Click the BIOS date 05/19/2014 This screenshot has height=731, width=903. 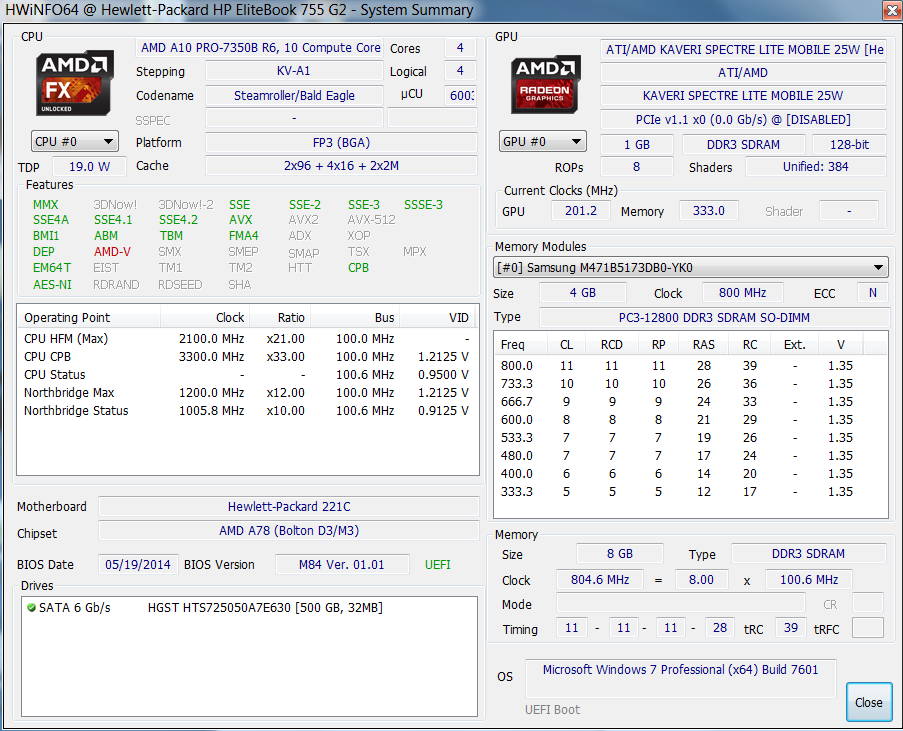coord(138,565)
